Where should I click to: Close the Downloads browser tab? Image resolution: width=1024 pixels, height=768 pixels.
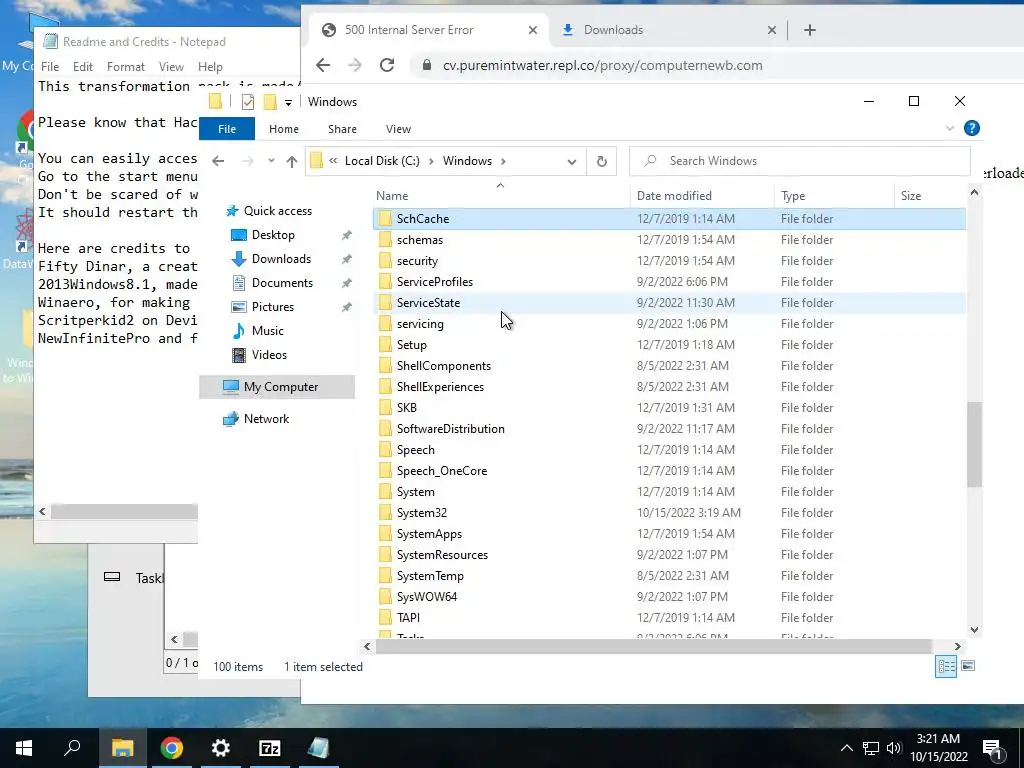click(771, 30)
